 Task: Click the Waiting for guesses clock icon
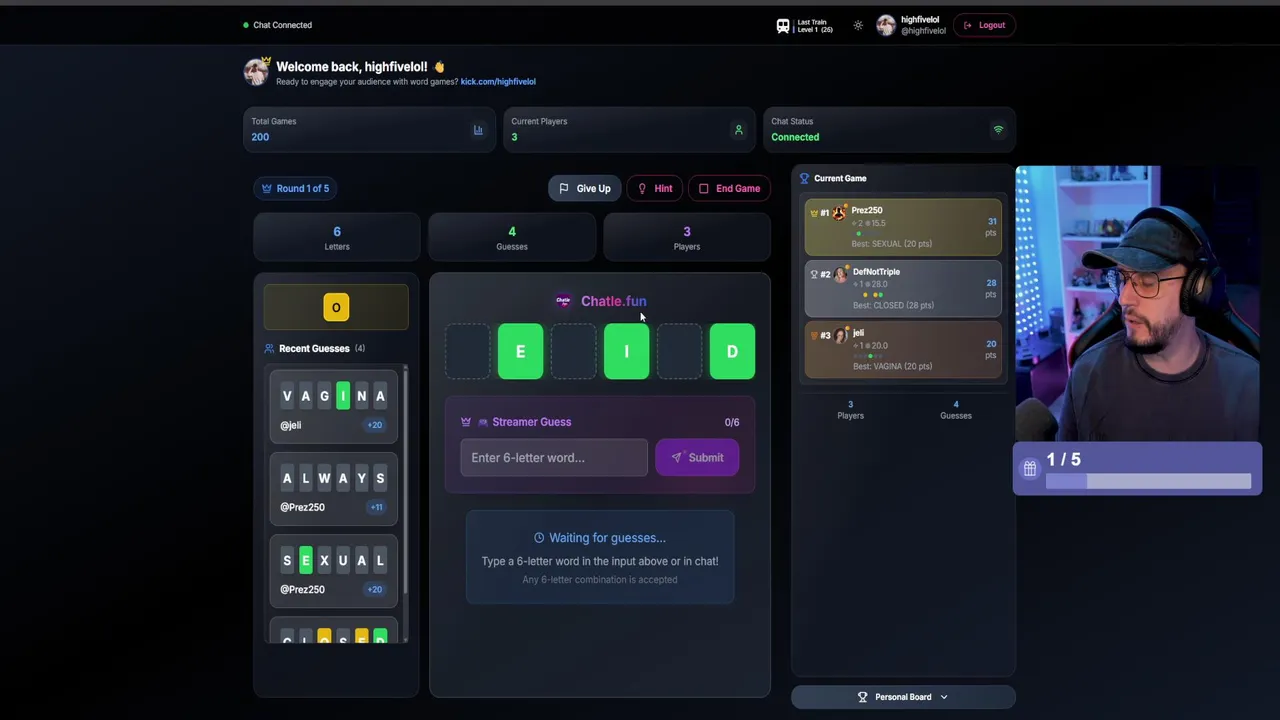pos(539,538)
